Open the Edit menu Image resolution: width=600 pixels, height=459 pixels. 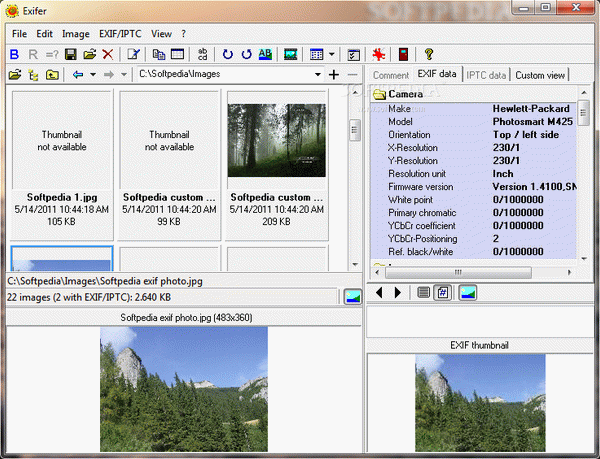click(x=44, y=34)
